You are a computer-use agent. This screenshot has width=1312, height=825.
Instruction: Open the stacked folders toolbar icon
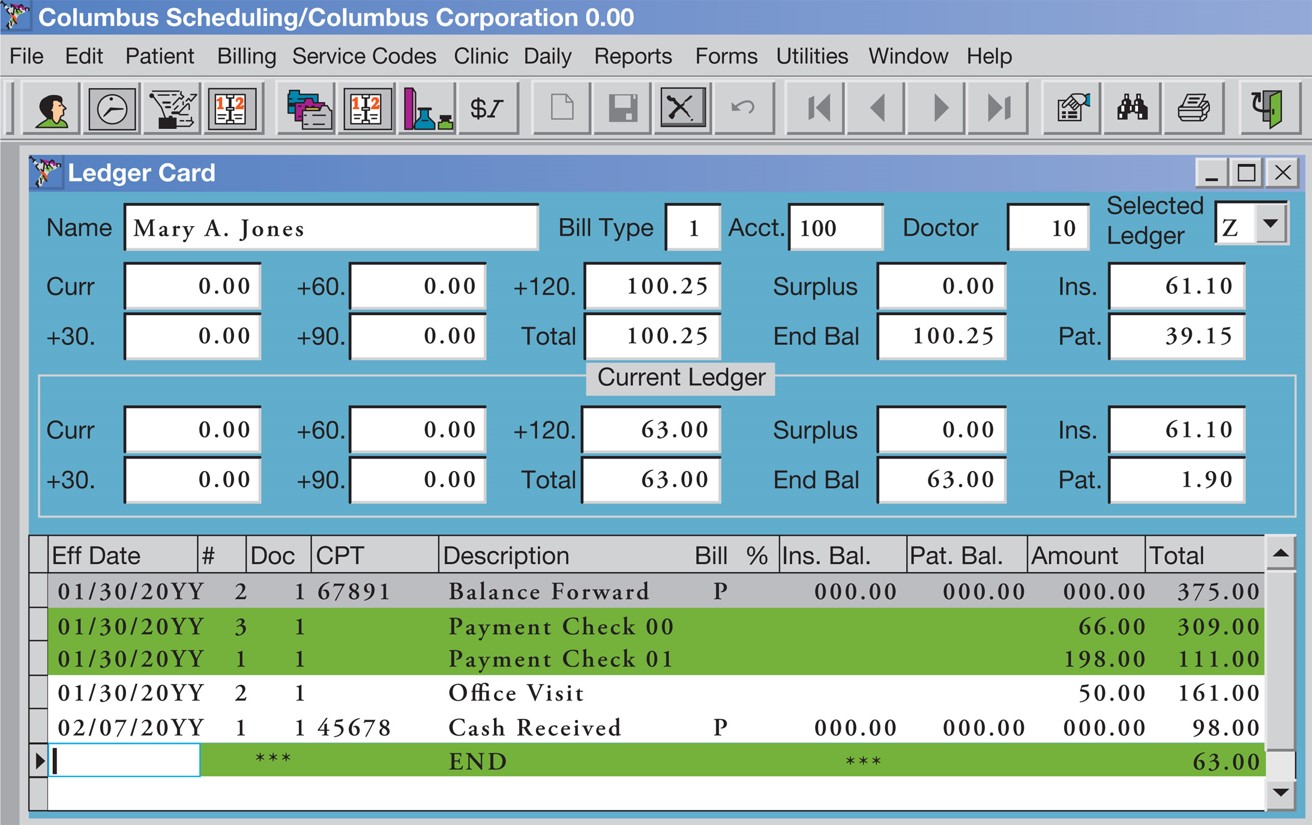click(308, 108)
